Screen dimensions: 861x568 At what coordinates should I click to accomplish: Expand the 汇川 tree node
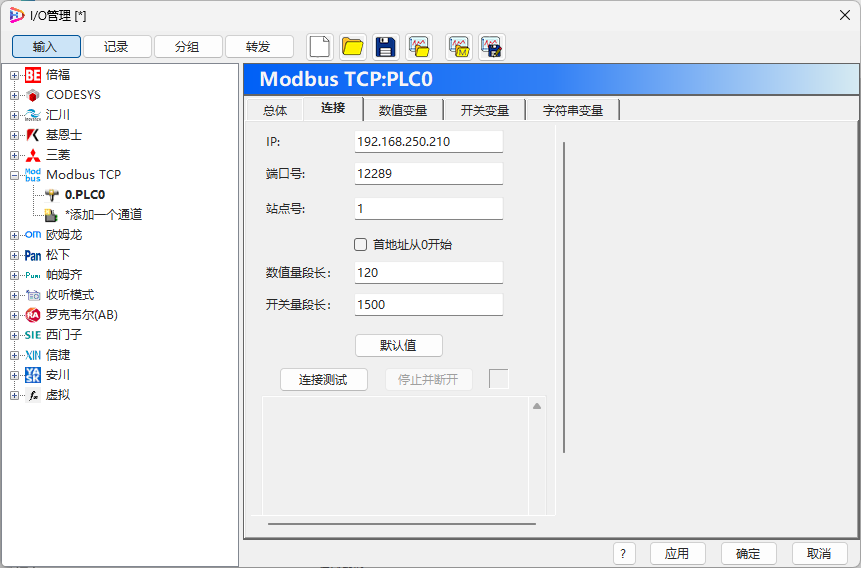click(x=14, y=115)
